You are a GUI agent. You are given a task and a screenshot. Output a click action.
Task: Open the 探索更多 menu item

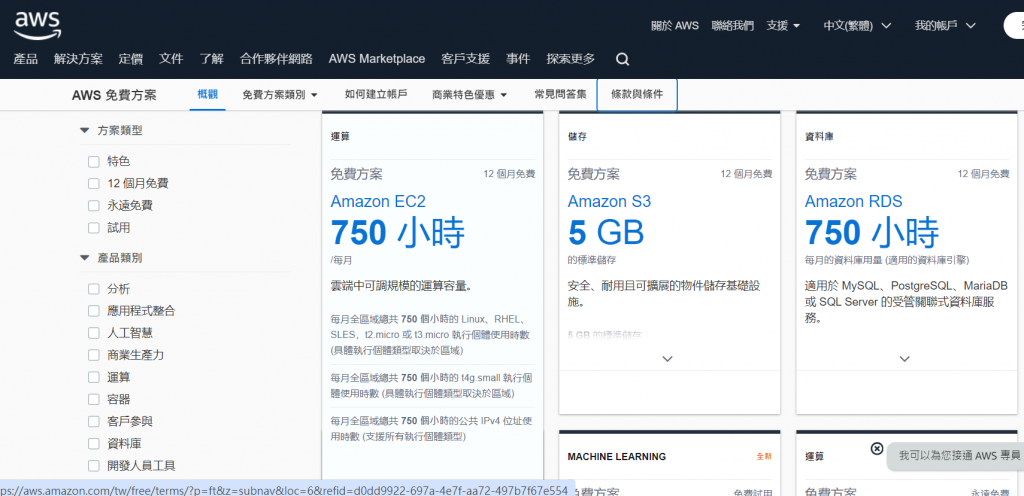click(x=571, y=59)
